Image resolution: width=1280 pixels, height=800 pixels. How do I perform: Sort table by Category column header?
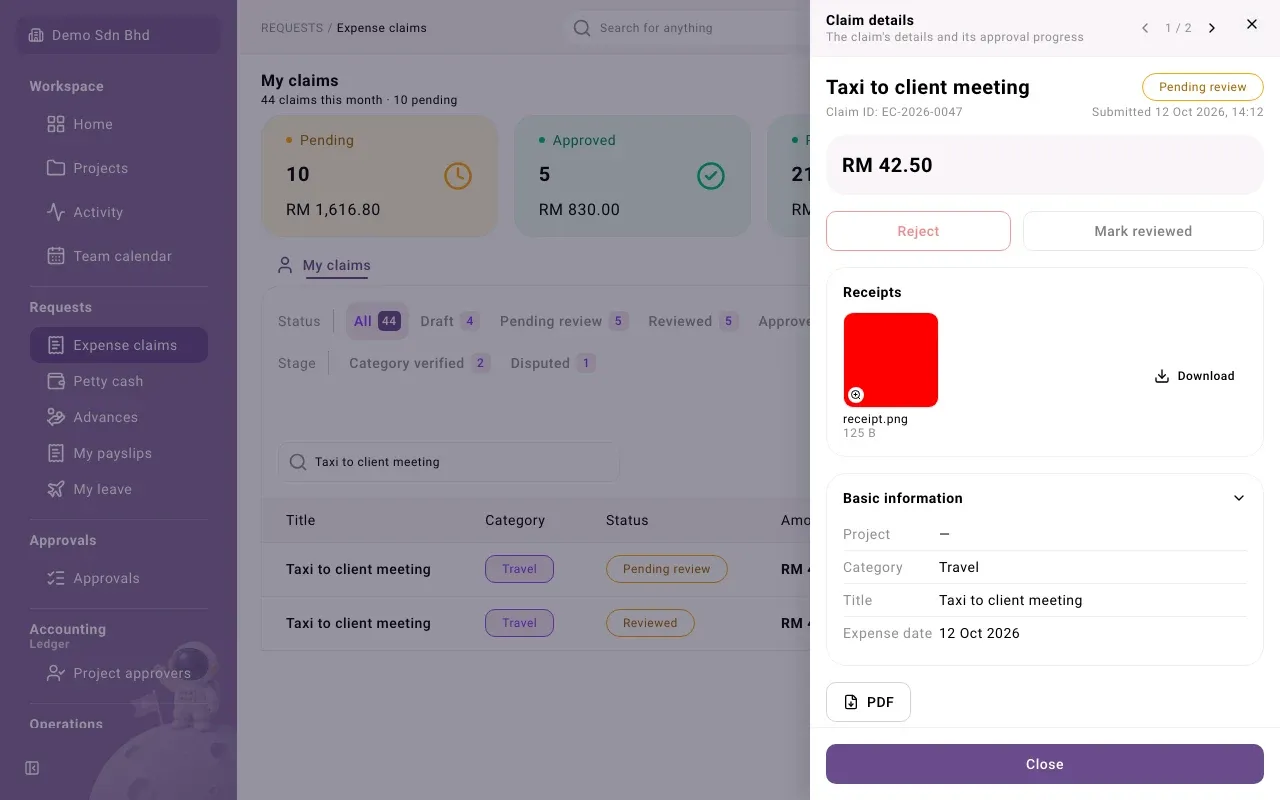(x=515, y=520)
